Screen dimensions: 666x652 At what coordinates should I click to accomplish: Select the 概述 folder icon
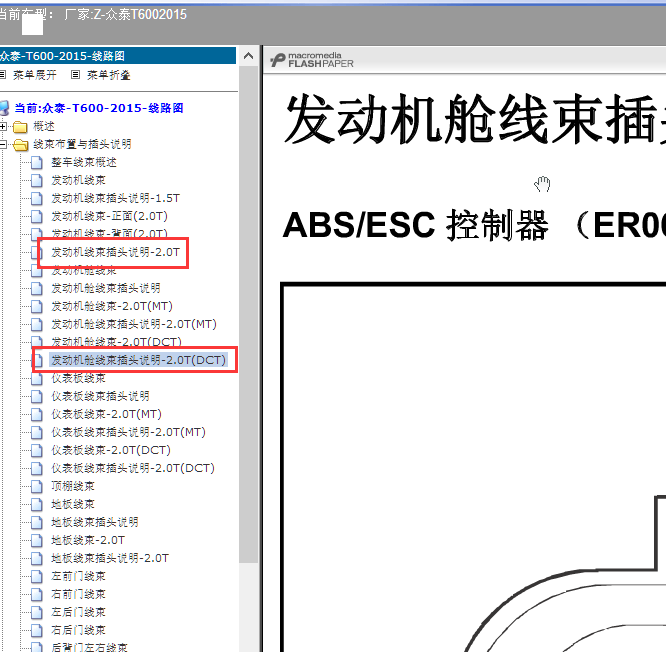pyautogui.click(x=20, y=127)
